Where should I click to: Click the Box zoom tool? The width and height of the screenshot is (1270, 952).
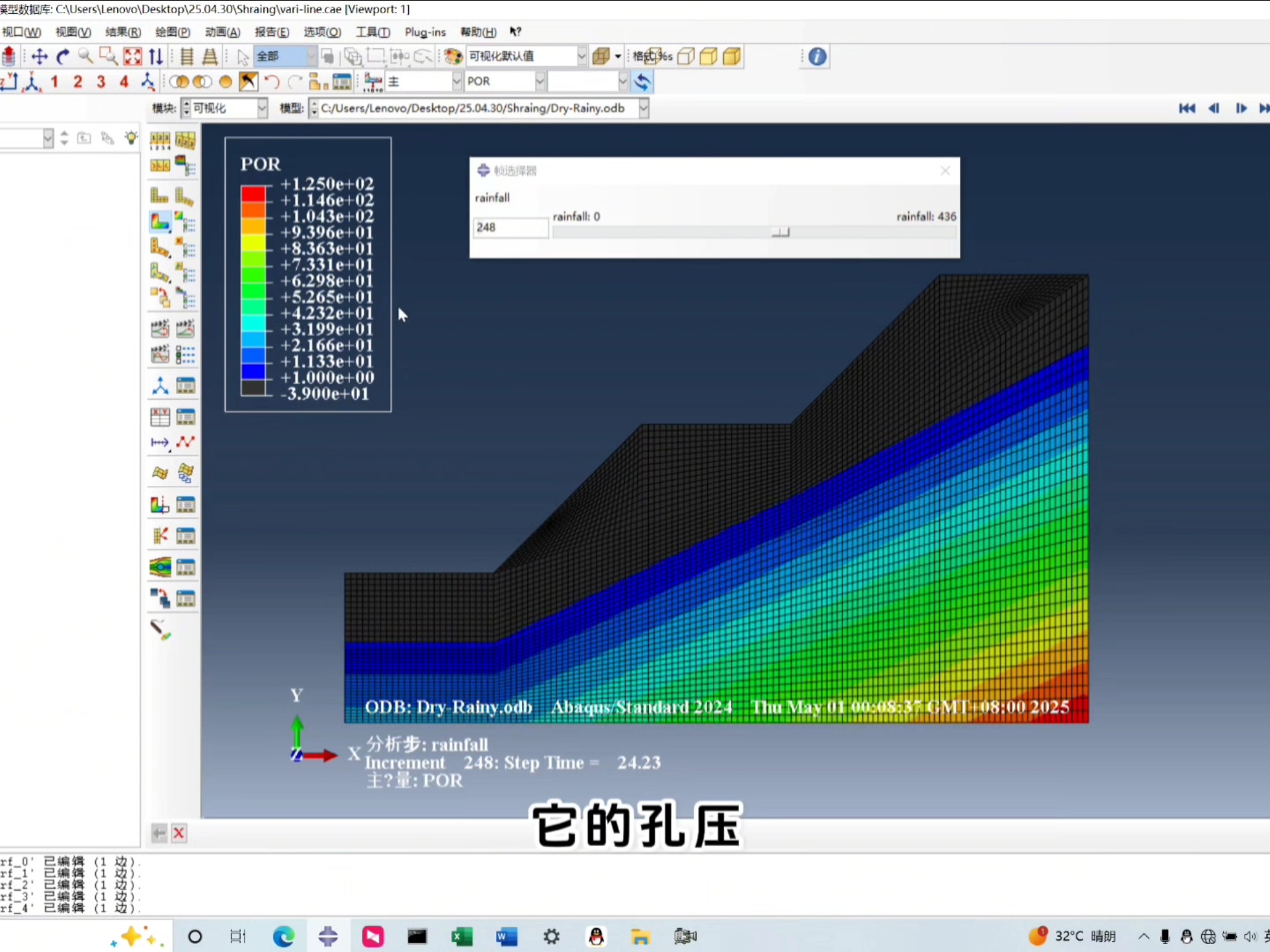tap(108, 57)
